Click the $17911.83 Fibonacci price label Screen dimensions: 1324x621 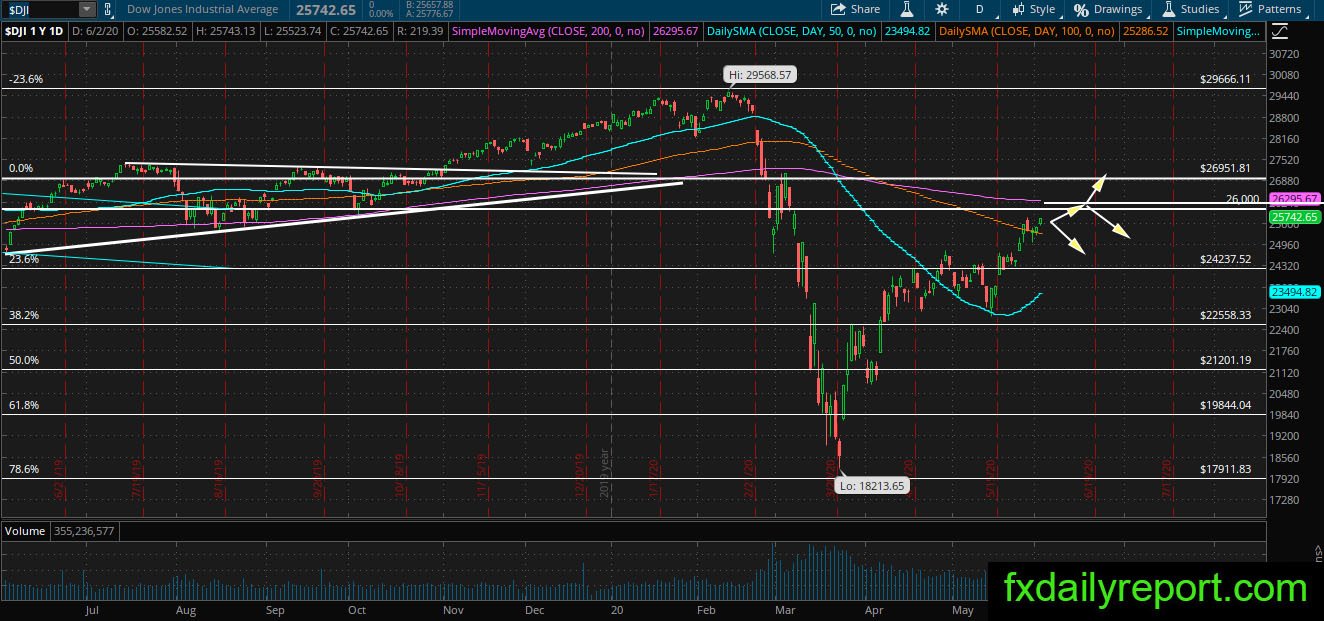click(x=1226, y=469)
